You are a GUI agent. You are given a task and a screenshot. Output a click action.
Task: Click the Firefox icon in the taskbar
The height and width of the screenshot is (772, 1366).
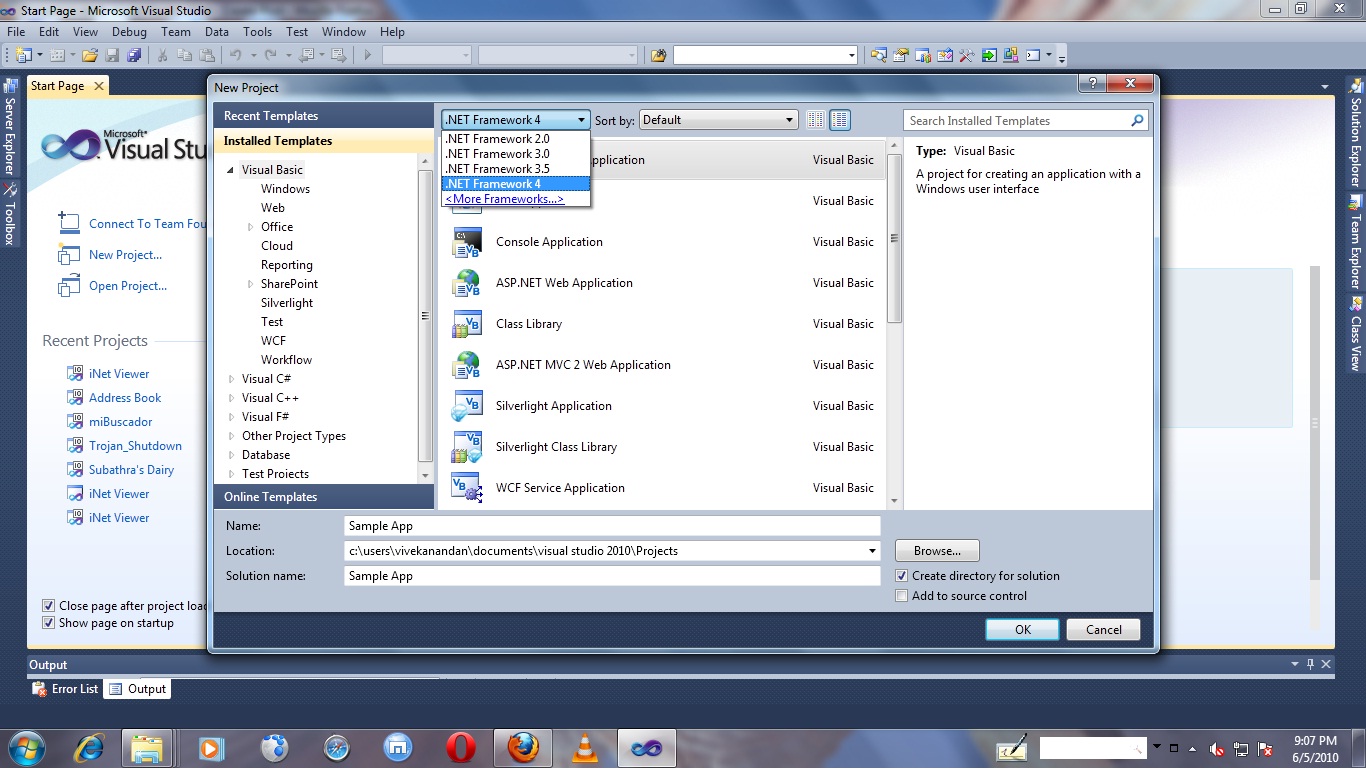pos(522,747)
